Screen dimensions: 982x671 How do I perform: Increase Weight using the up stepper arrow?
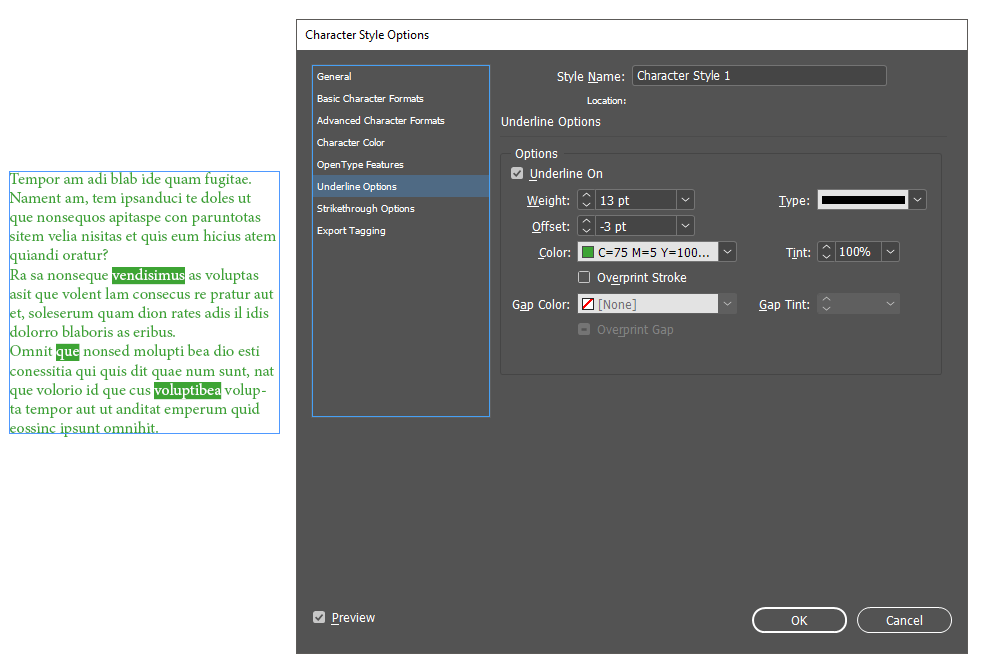(x=585, y=195)
